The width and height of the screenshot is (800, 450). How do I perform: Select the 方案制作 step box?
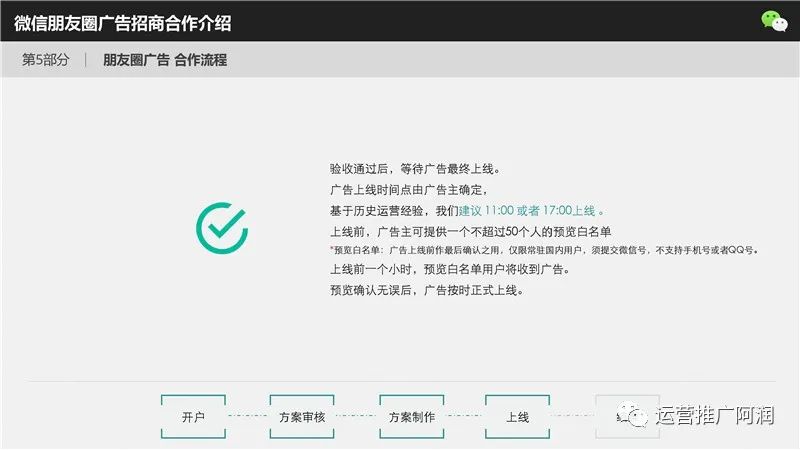(x=412, y=416)
